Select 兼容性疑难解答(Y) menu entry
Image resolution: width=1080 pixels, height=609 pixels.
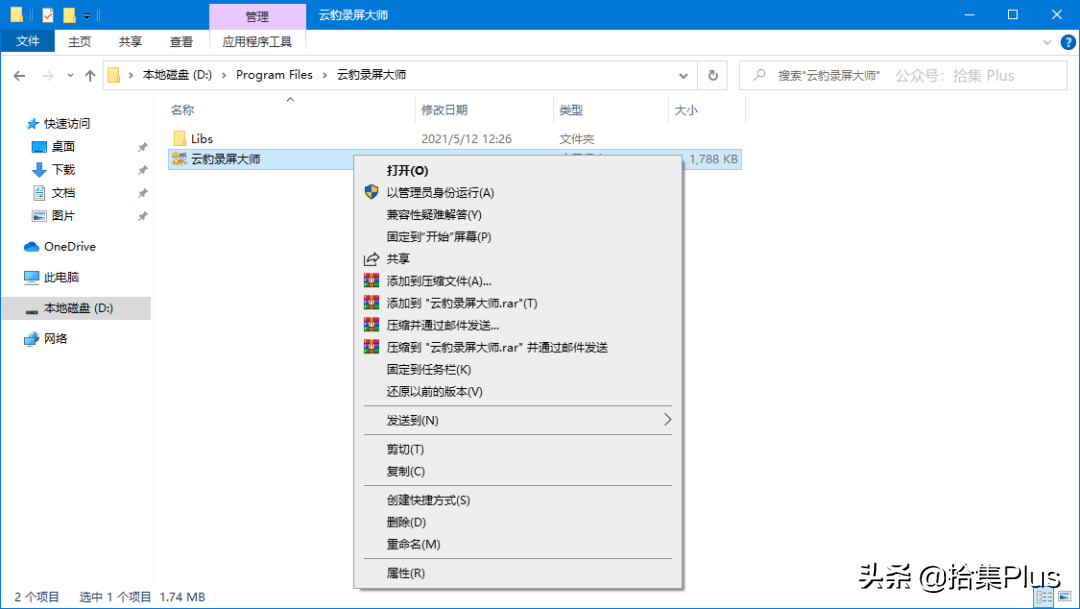click(x=518, y=214)
